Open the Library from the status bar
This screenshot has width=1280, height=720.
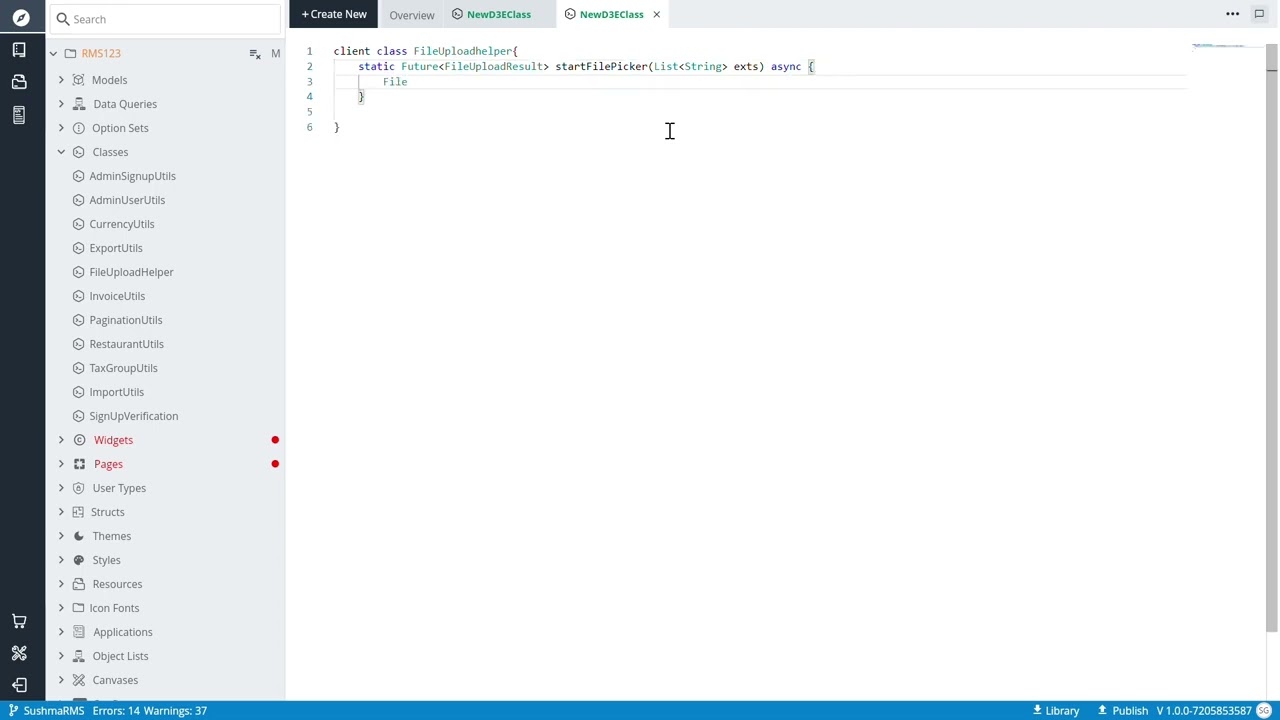point(1056,711)
